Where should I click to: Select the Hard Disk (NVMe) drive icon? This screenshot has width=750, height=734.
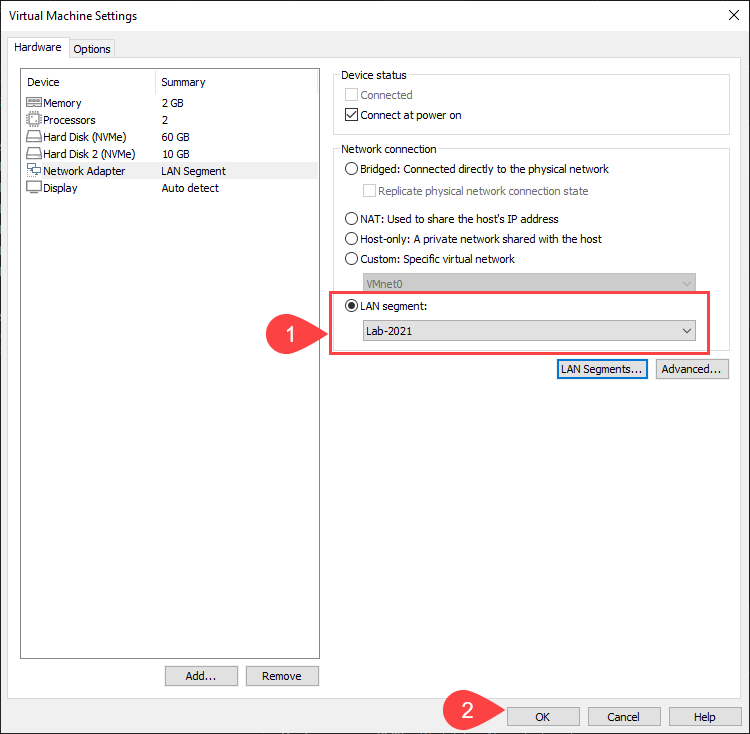click(x=33, y=137)
